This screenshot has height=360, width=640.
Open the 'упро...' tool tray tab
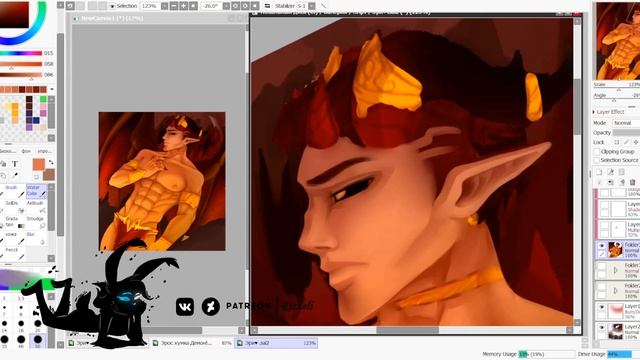[x=44, y=151]
